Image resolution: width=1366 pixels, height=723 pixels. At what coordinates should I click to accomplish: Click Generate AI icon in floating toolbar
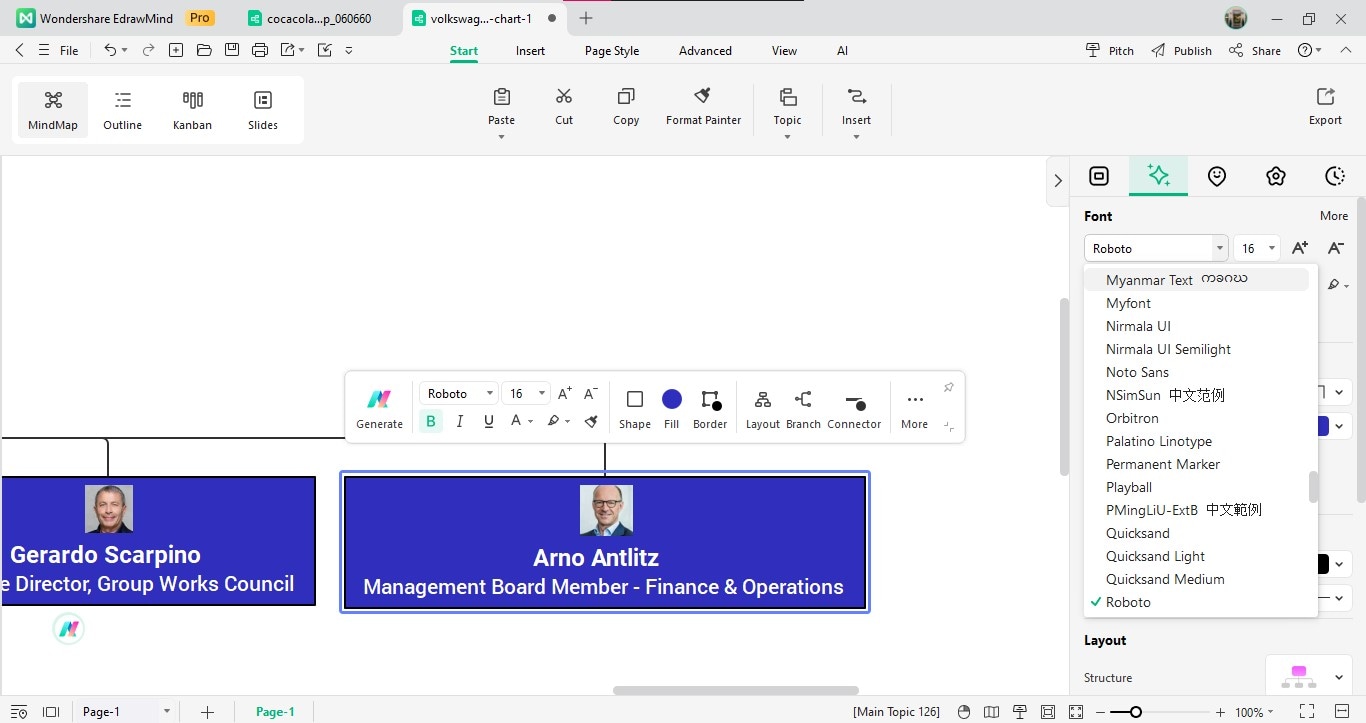click(x=379, y=399)
